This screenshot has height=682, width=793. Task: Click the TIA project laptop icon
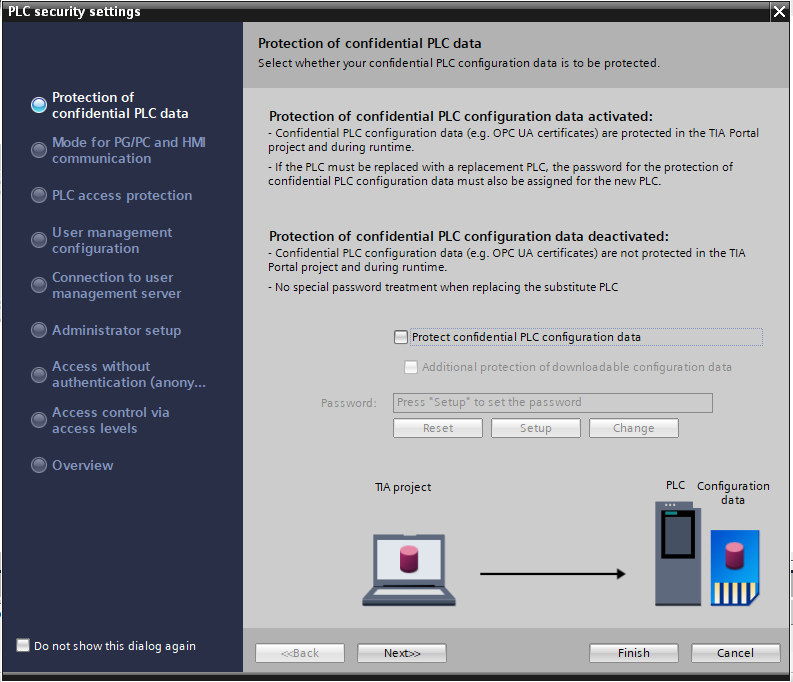point(409,570)
